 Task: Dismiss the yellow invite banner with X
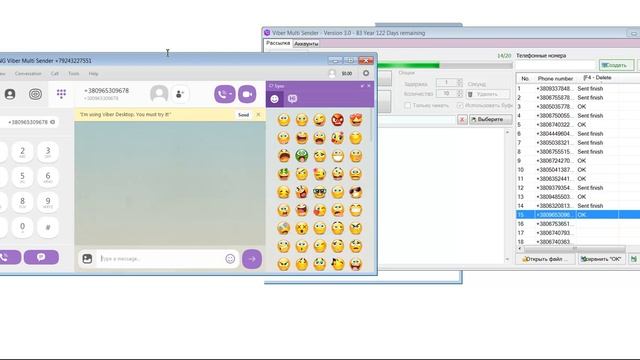tap(258, 115)
